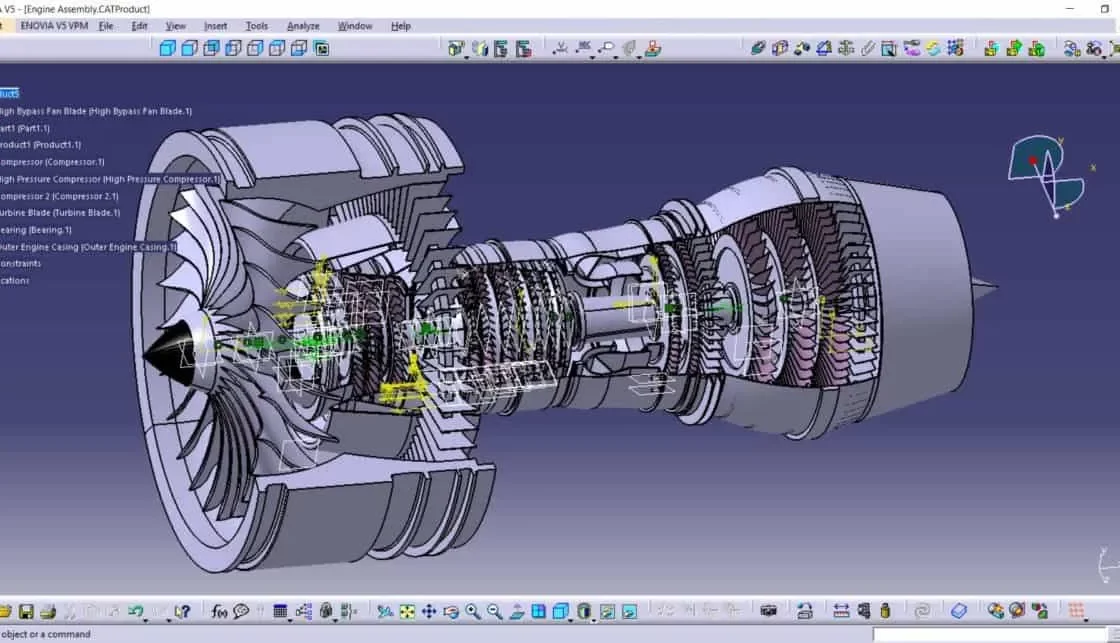Click the last cube icon with dark square
The image size is (1120, 643).
click(x=321, y=49)
